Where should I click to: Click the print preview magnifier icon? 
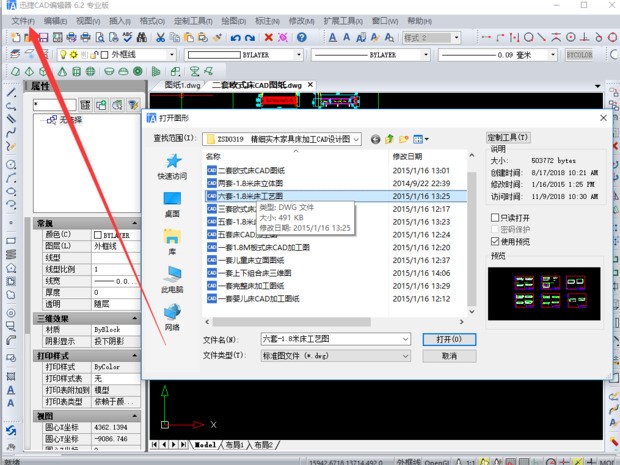[x=100, y=38]
